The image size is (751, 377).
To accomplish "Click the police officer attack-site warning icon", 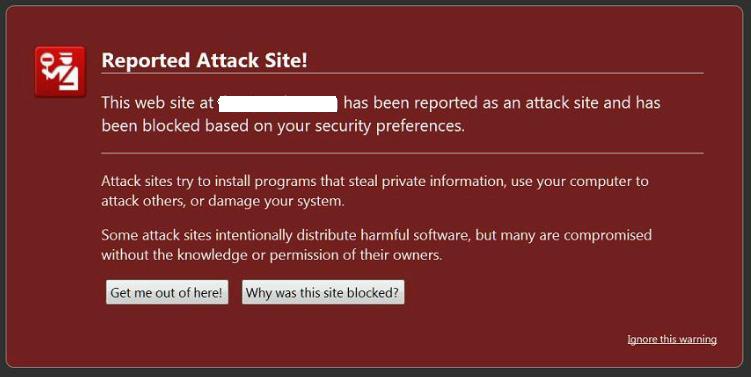I will tap(60, 72).
